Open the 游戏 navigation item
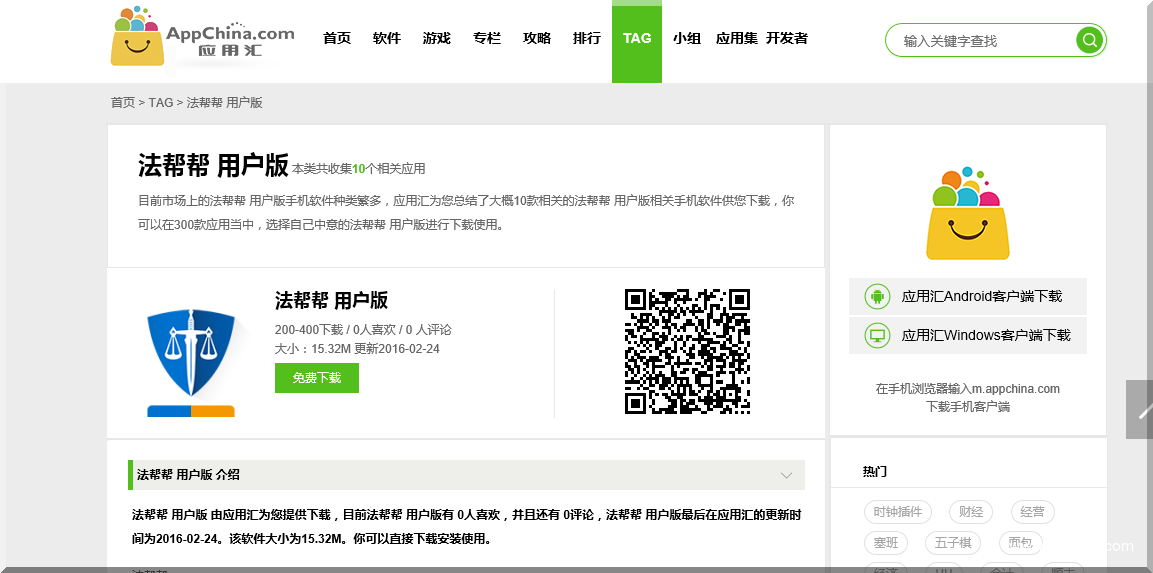This screenshot has width=1153, height=573. pos(437,38)
